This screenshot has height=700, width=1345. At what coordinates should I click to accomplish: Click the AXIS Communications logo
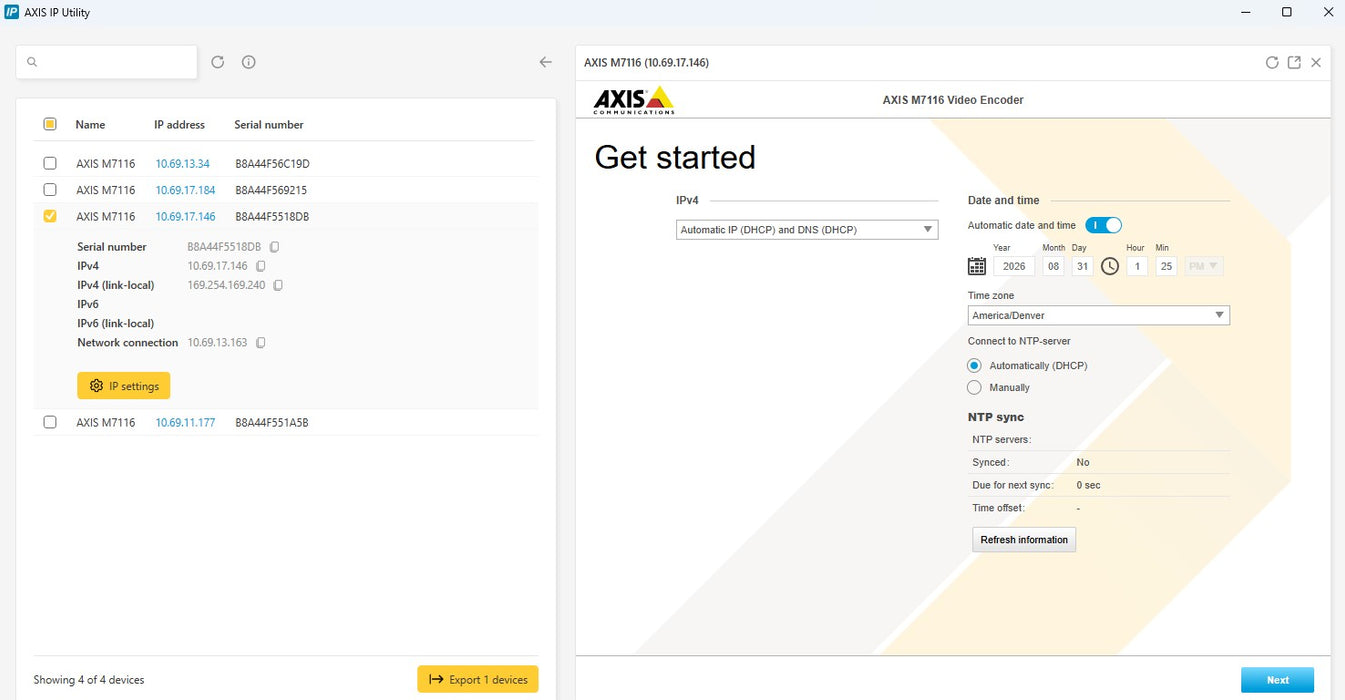tap(634, 100)
